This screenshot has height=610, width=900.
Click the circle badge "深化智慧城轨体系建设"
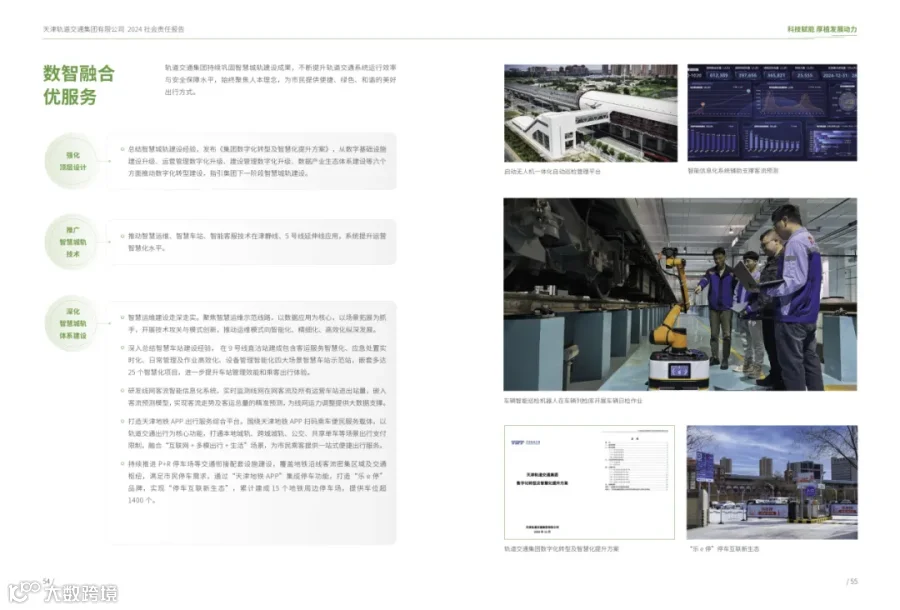tap(72, 324)
